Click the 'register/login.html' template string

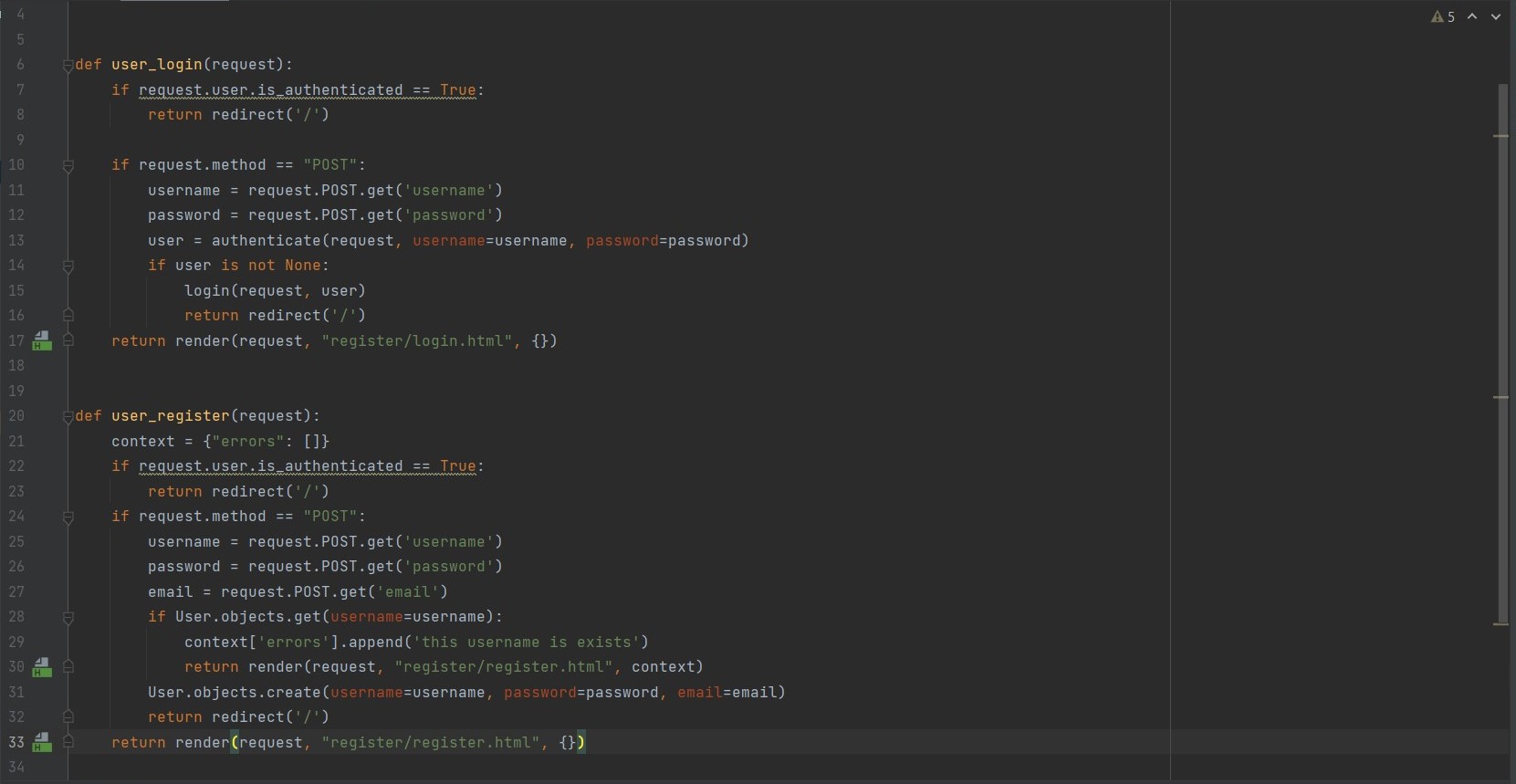pyautogui.click(x=417, y=341)
